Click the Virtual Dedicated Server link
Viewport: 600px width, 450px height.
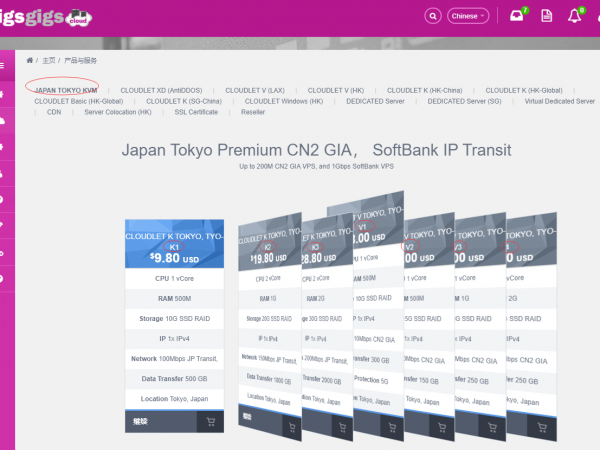pyautogui.click(x=559, y=101)
